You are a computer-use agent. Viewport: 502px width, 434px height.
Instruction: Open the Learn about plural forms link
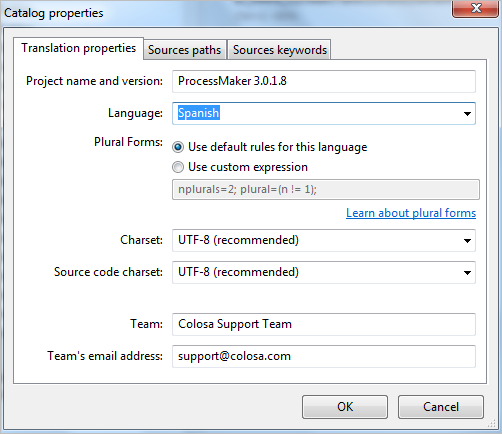coord(411,213)
